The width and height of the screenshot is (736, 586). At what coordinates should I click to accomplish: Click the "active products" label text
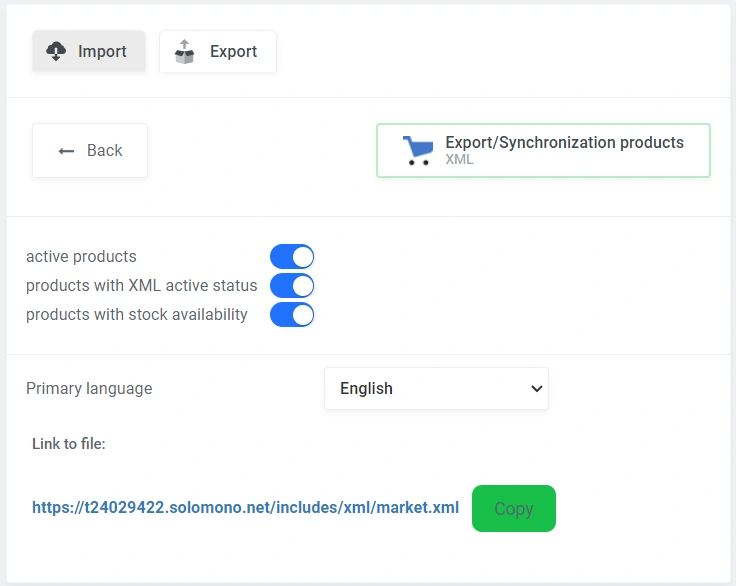tap(81, 256)
